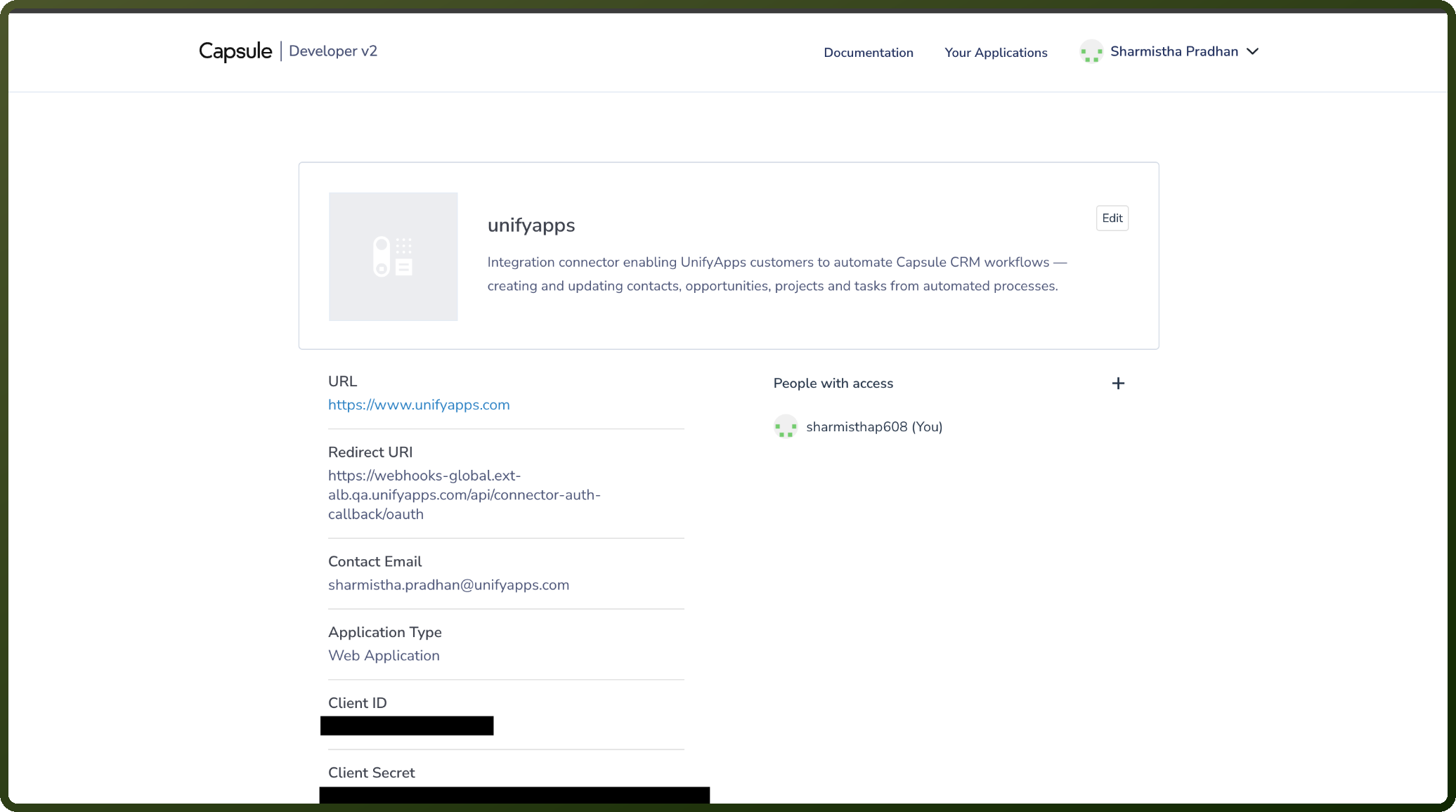Image resolution: width=1456 pixels, height=812 pixels.
Task: Click the Web Application type value
Action: 384,655
